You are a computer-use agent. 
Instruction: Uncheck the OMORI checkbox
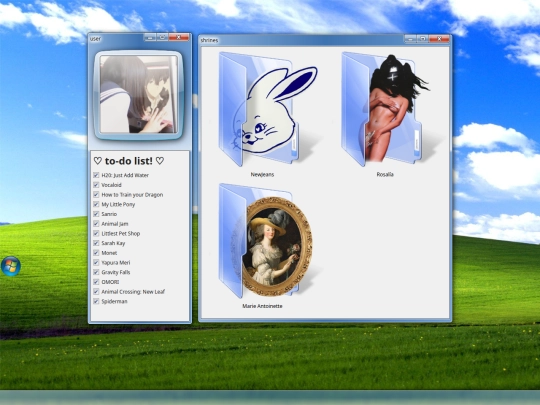point(96,282)
